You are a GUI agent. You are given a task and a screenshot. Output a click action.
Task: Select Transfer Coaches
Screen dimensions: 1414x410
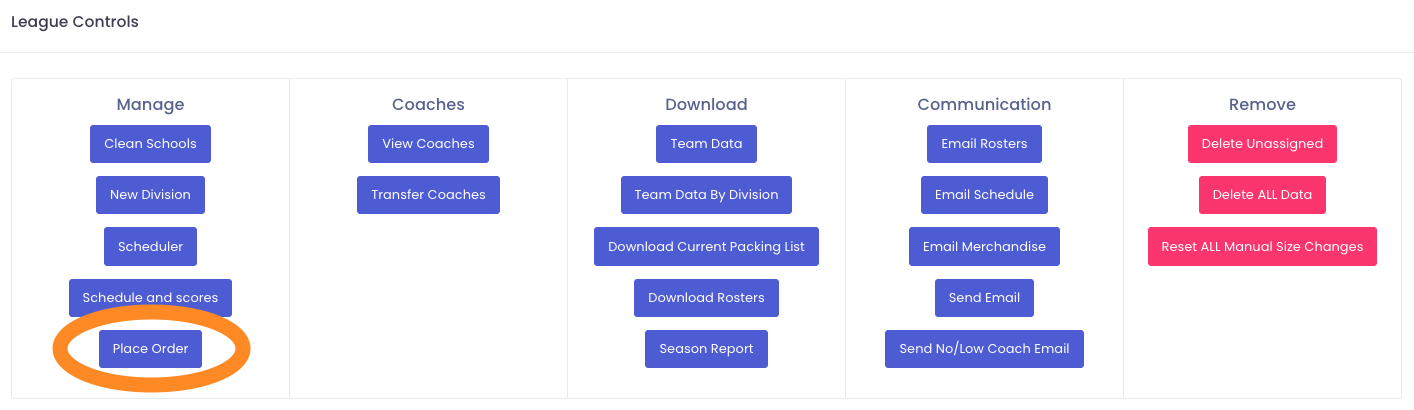click(x=428, y=194)
